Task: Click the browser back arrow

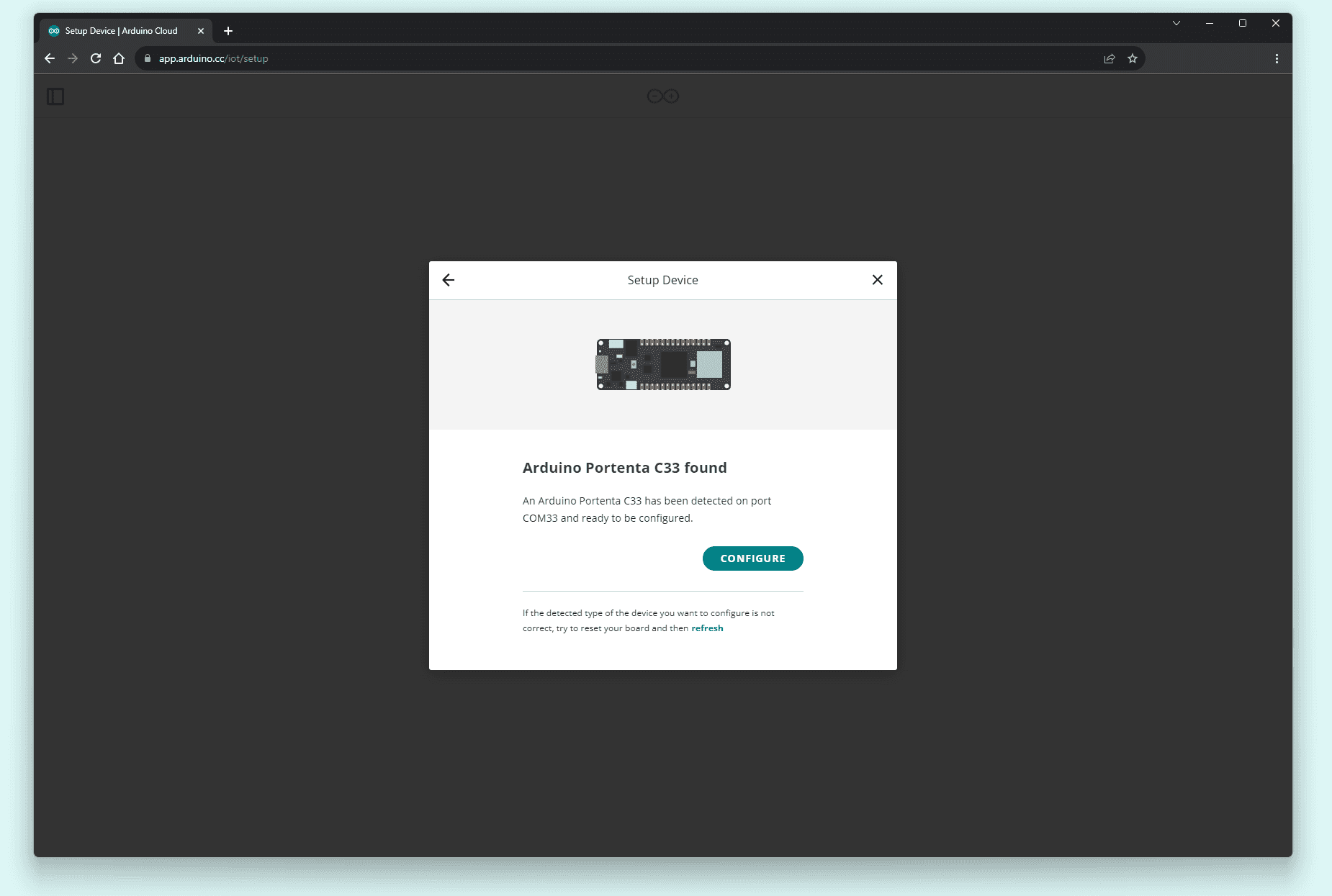Action: 50,59
